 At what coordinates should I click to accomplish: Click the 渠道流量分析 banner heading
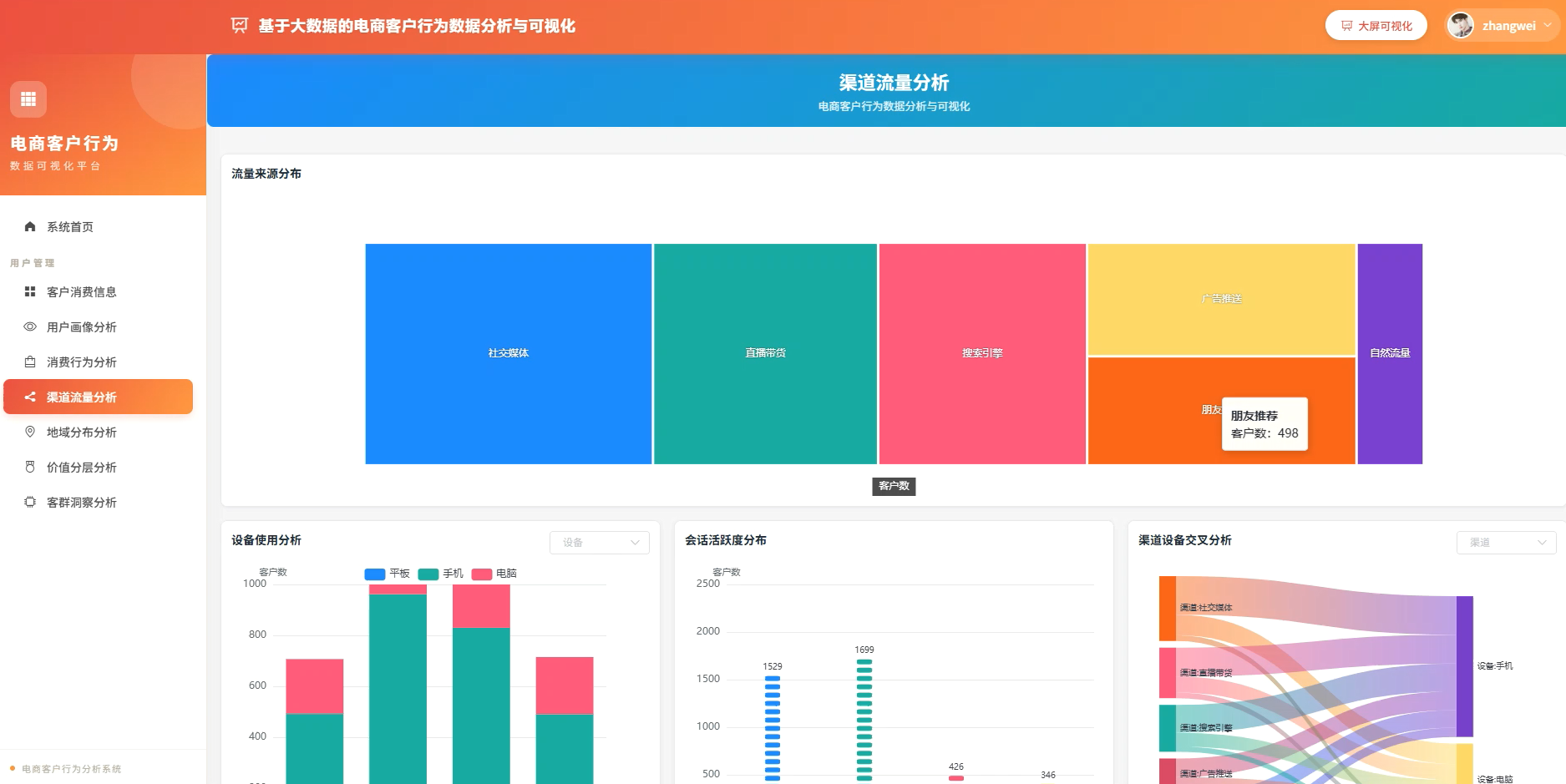894,83
